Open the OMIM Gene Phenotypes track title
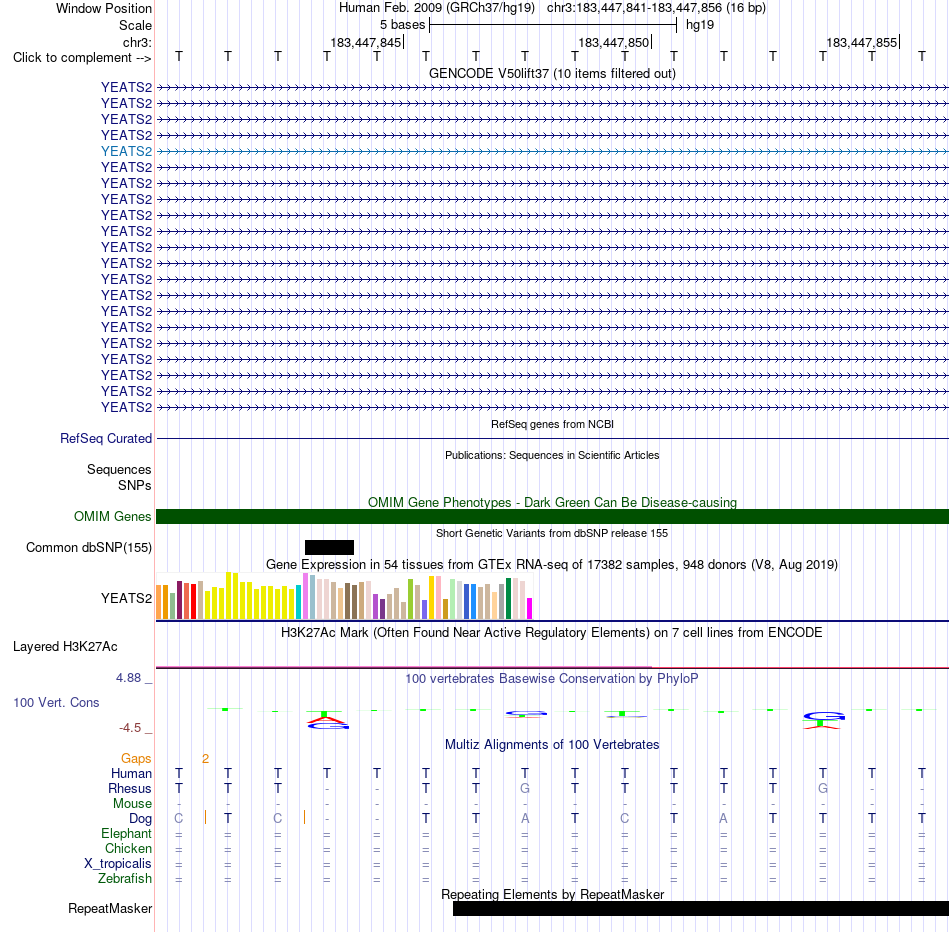The height and width of the screenshot is (932, 950). 552,502
